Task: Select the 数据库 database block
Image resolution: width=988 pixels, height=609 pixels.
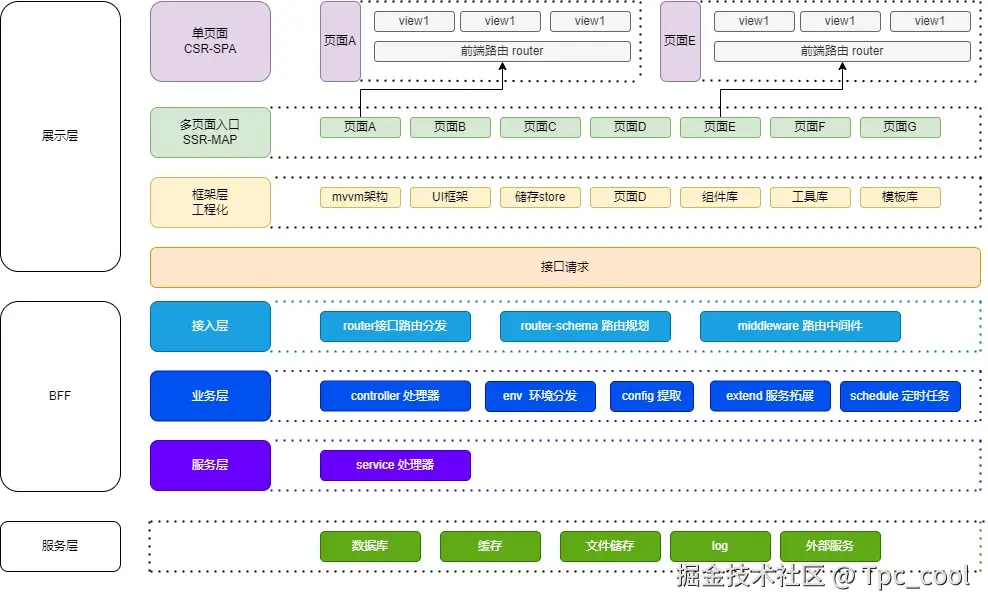Action: point(370,546)
